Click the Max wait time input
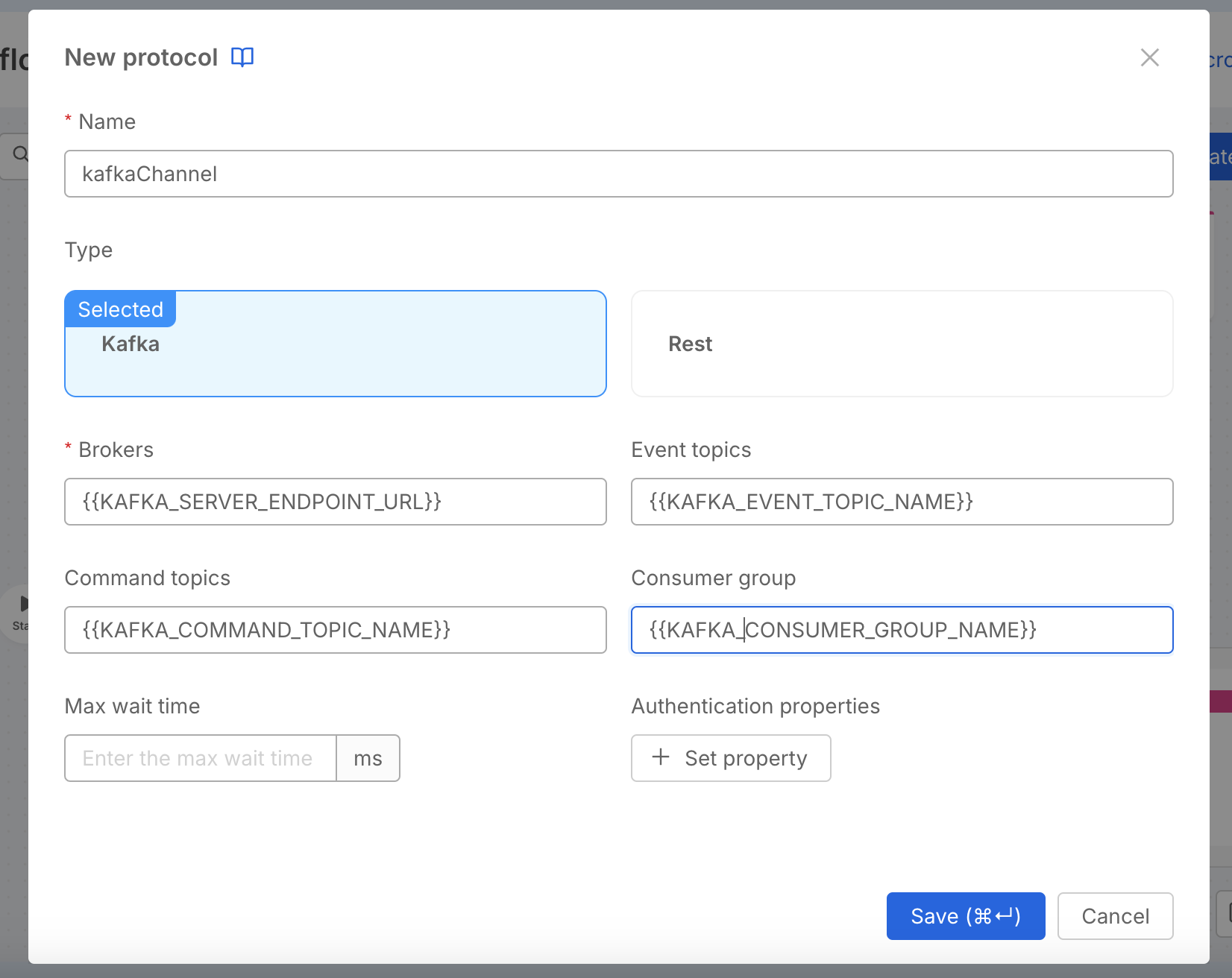Viewport: 1232px width, 978px height. click(199, 758)
